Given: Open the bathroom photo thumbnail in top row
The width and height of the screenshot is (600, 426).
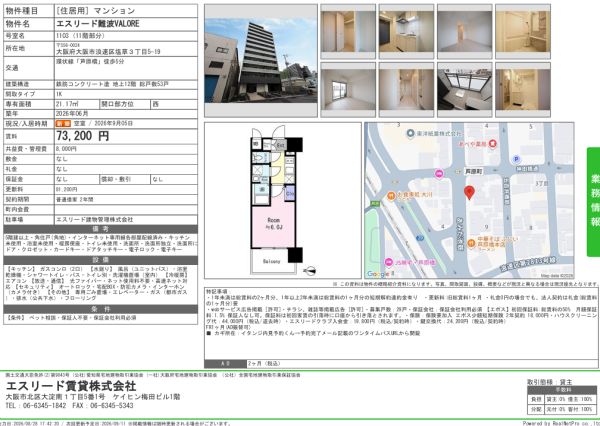Looking at the screenshot, I should click(523, 31).
